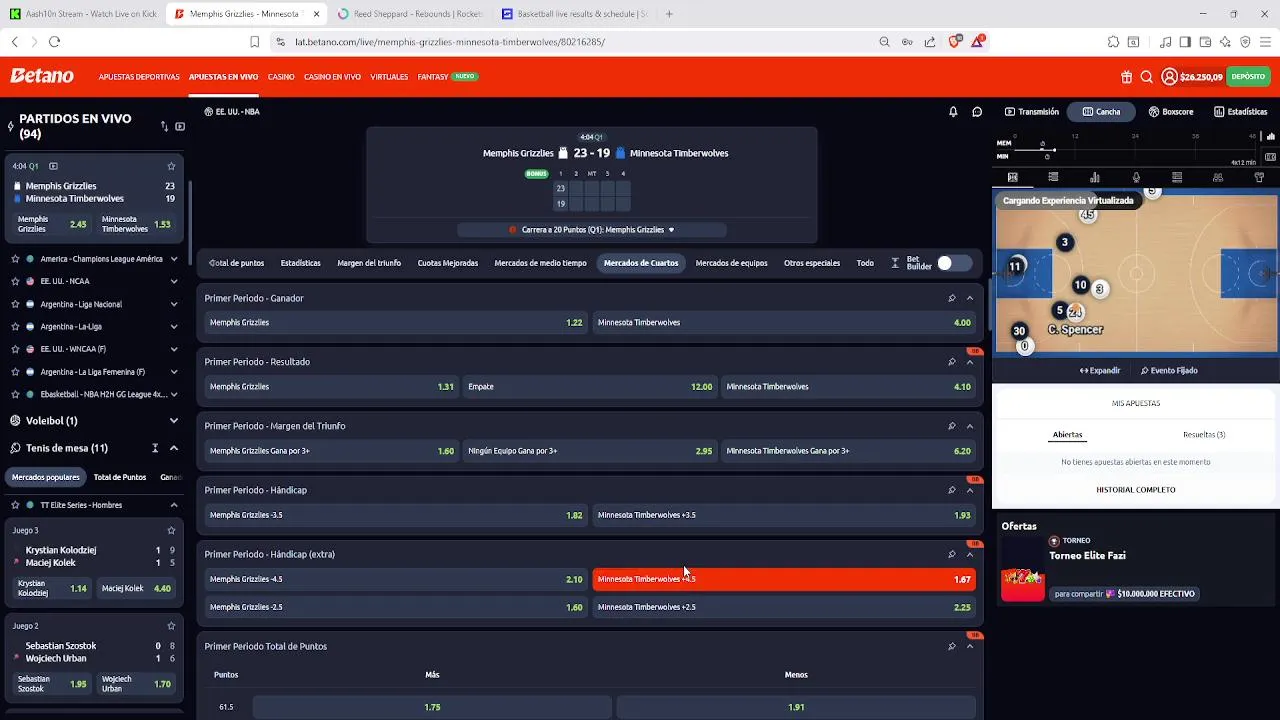
Task: Select the player icon in tracker toolbar
Action: click(x=1136, y=177)
